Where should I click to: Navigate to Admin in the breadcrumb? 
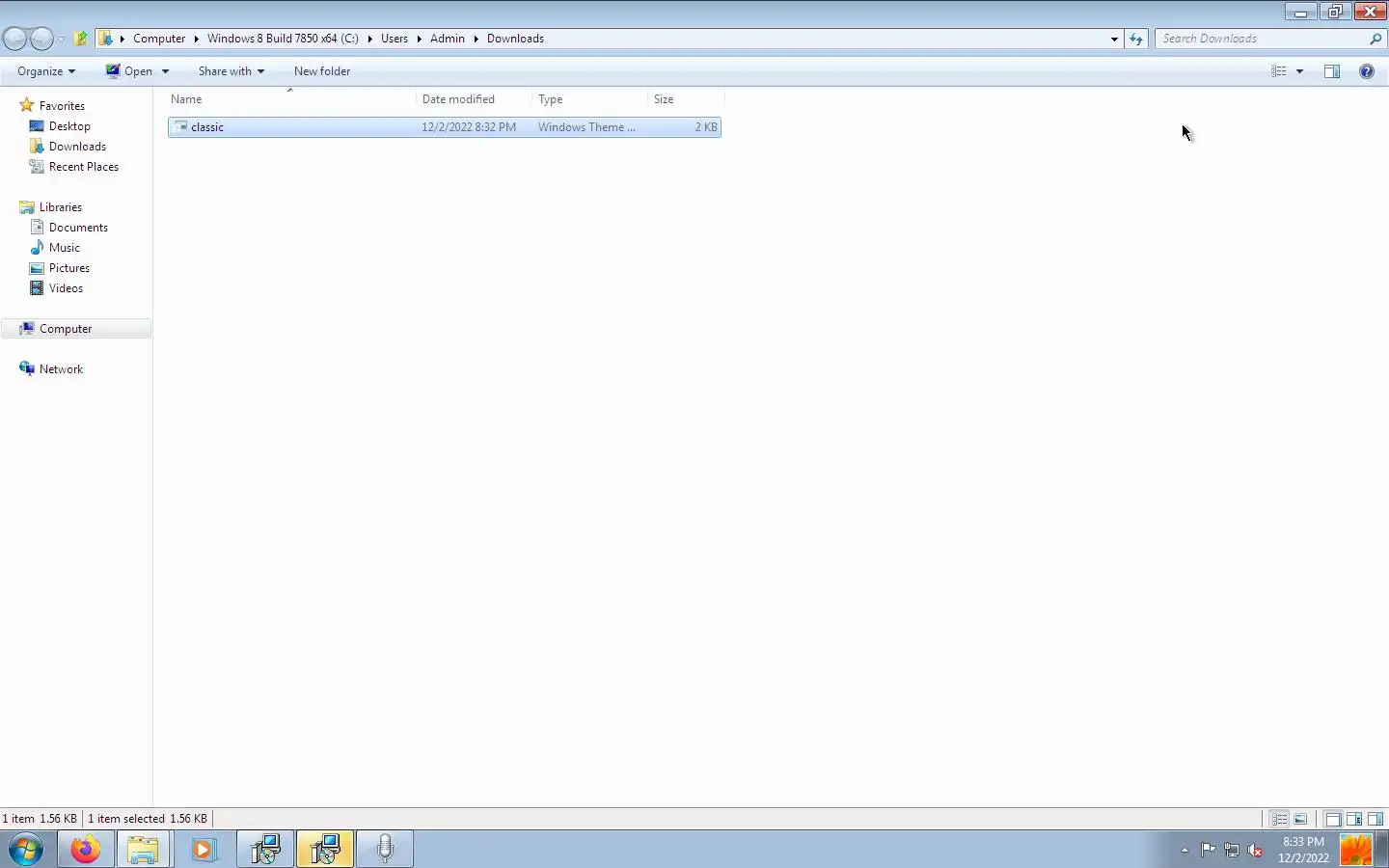(448, 39)
